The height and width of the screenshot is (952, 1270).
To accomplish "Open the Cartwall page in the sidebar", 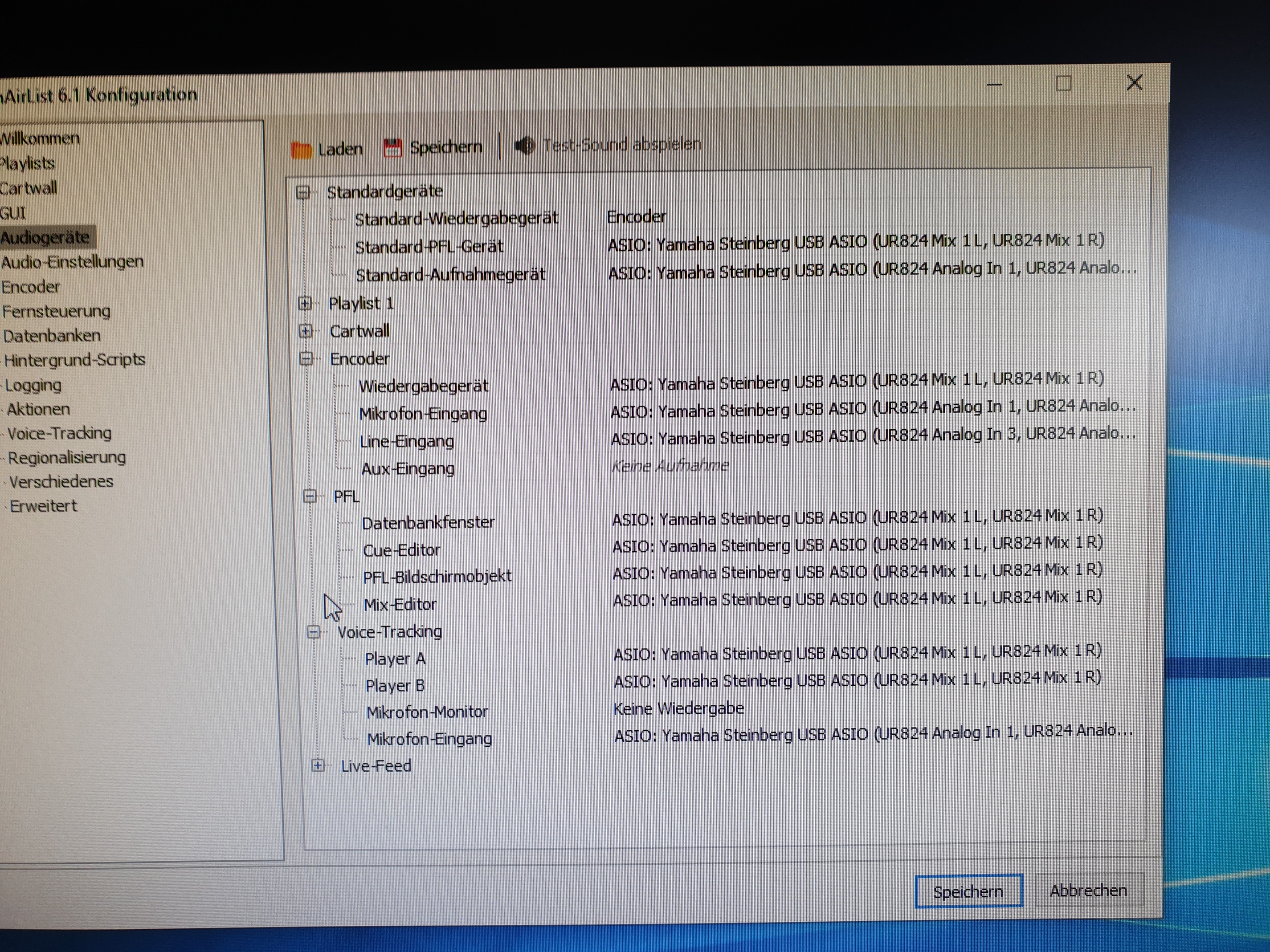I will (28, 188).
